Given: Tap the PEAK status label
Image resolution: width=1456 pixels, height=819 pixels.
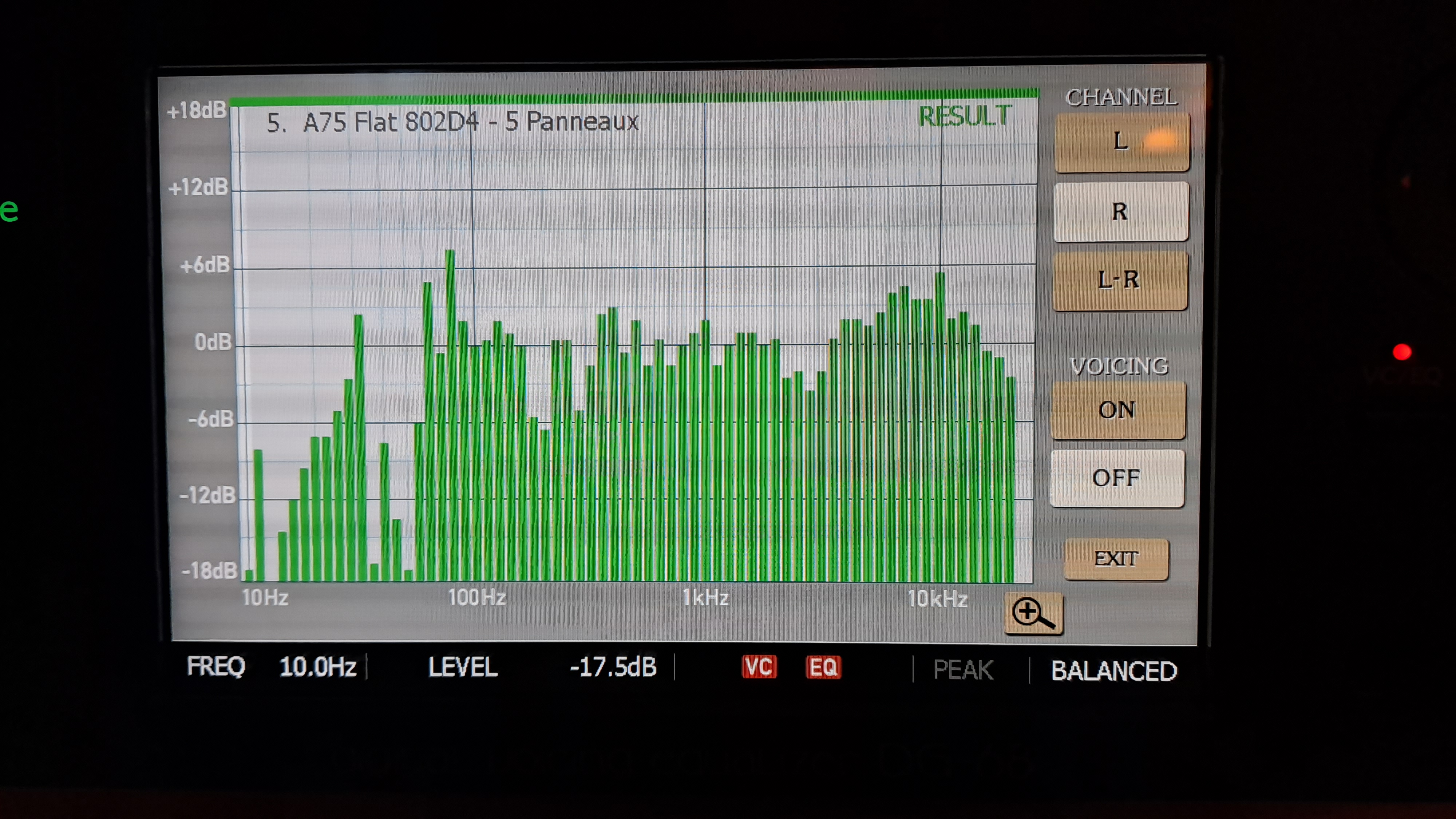Looking at the screenshot, I should coord(962,670).
